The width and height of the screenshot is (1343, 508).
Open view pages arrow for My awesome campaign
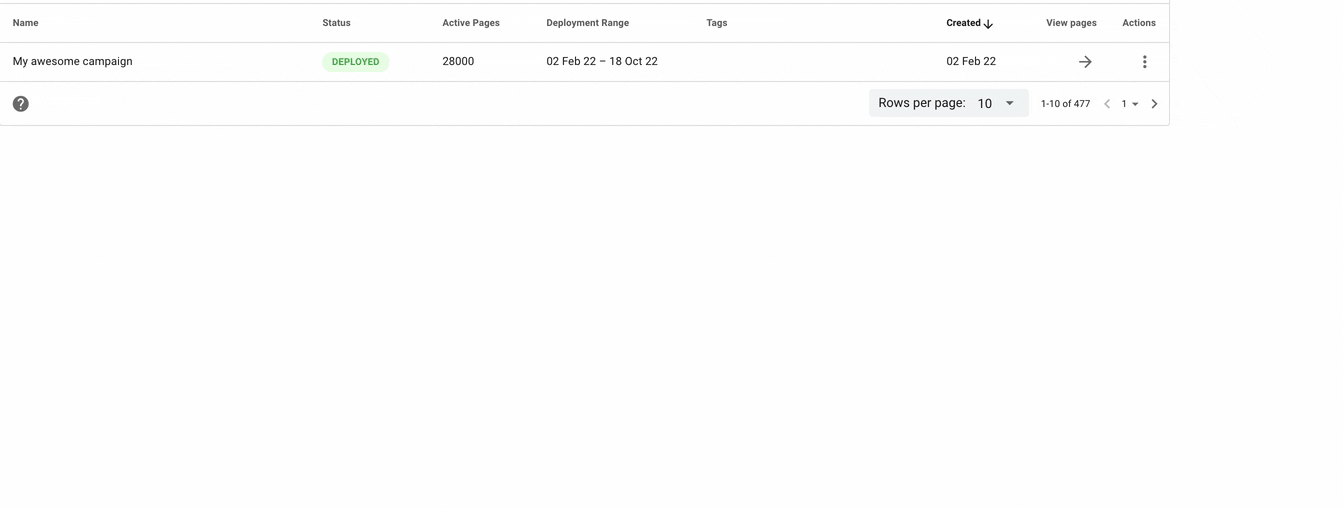point(1085,62)
